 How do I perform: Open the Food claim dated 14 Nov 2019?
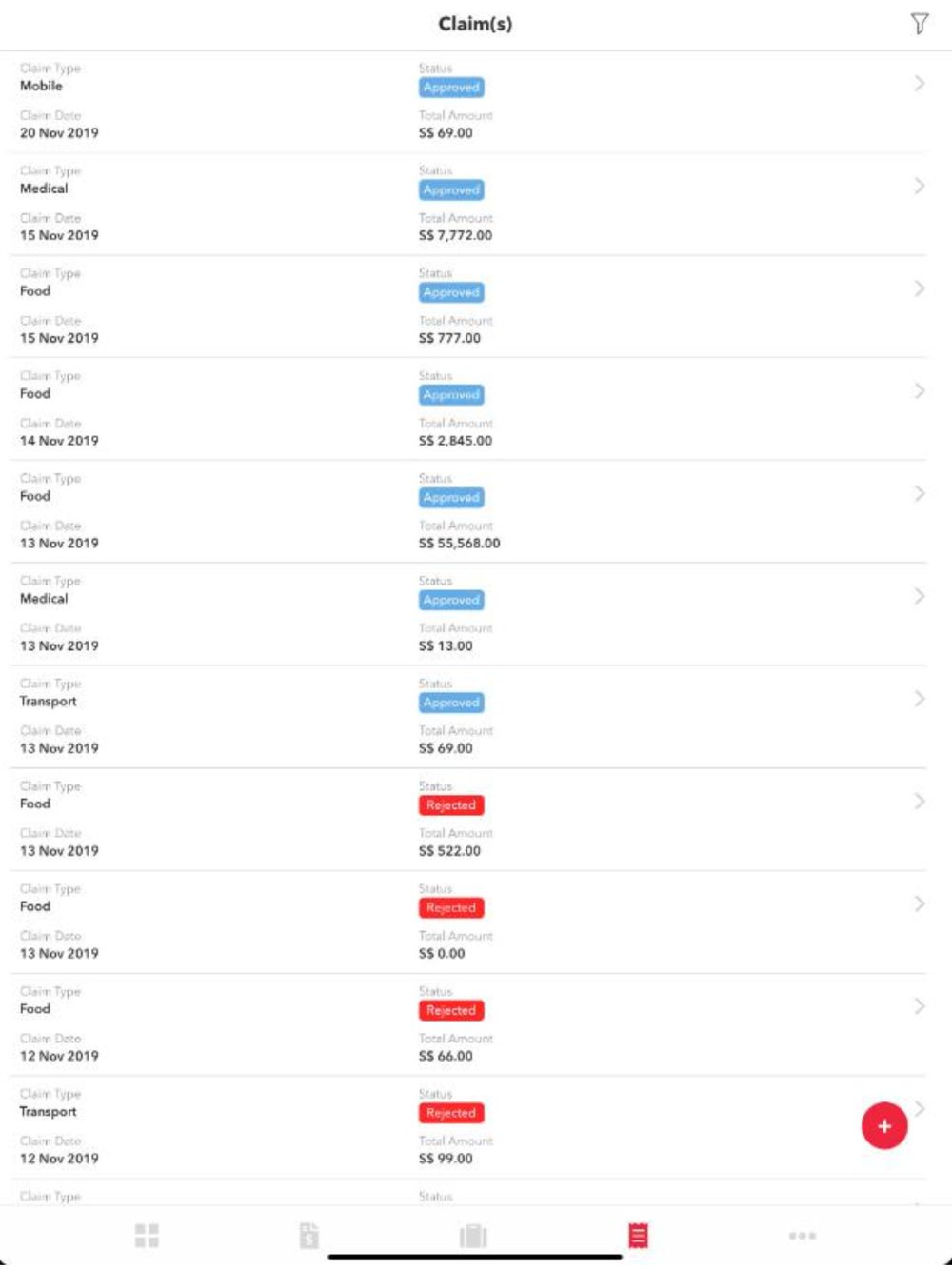[467, 409]
